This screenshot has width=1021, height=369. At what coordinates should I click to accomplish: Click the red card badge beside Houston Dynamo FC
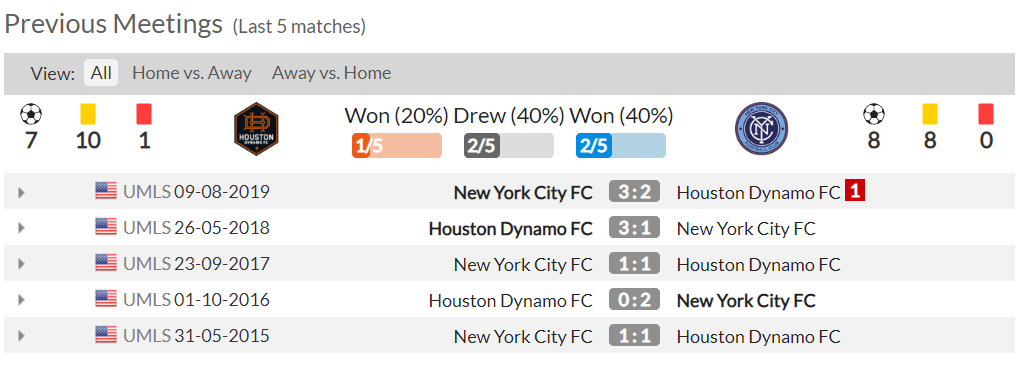click(855, 191)
